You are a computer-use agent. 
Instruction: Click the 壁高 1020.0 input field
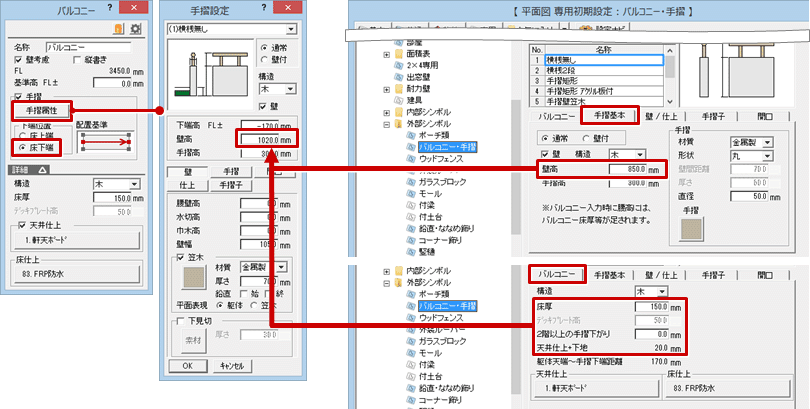pyautogui.click(x=266, y=140)
